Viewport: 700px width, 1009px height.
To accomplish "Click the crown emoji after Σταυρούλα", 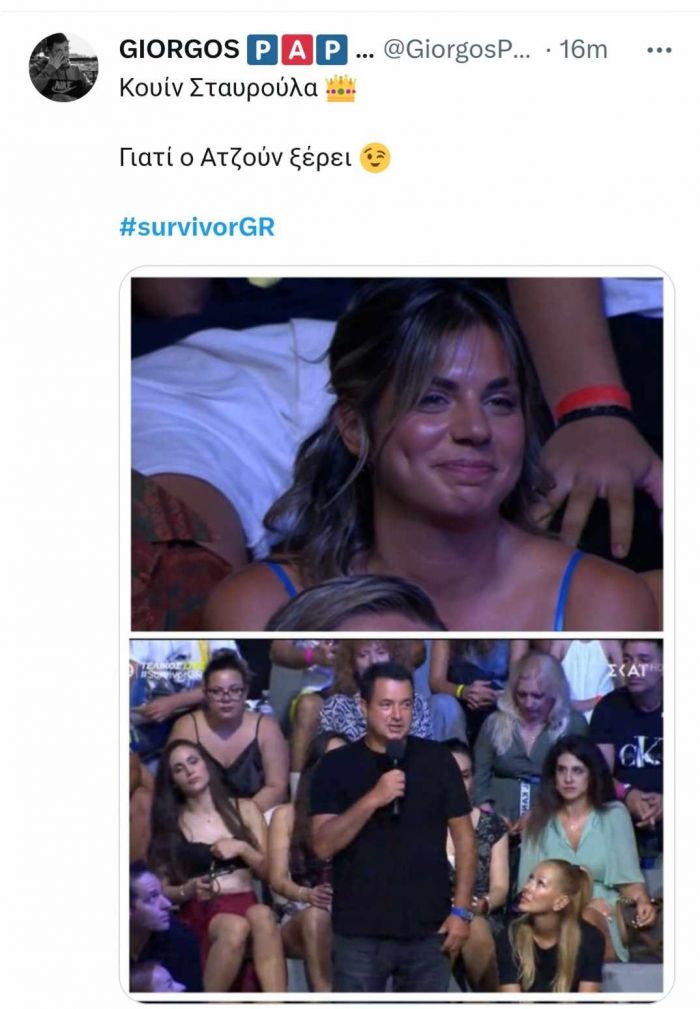I will pyautogui.click(x=341, y=88).
